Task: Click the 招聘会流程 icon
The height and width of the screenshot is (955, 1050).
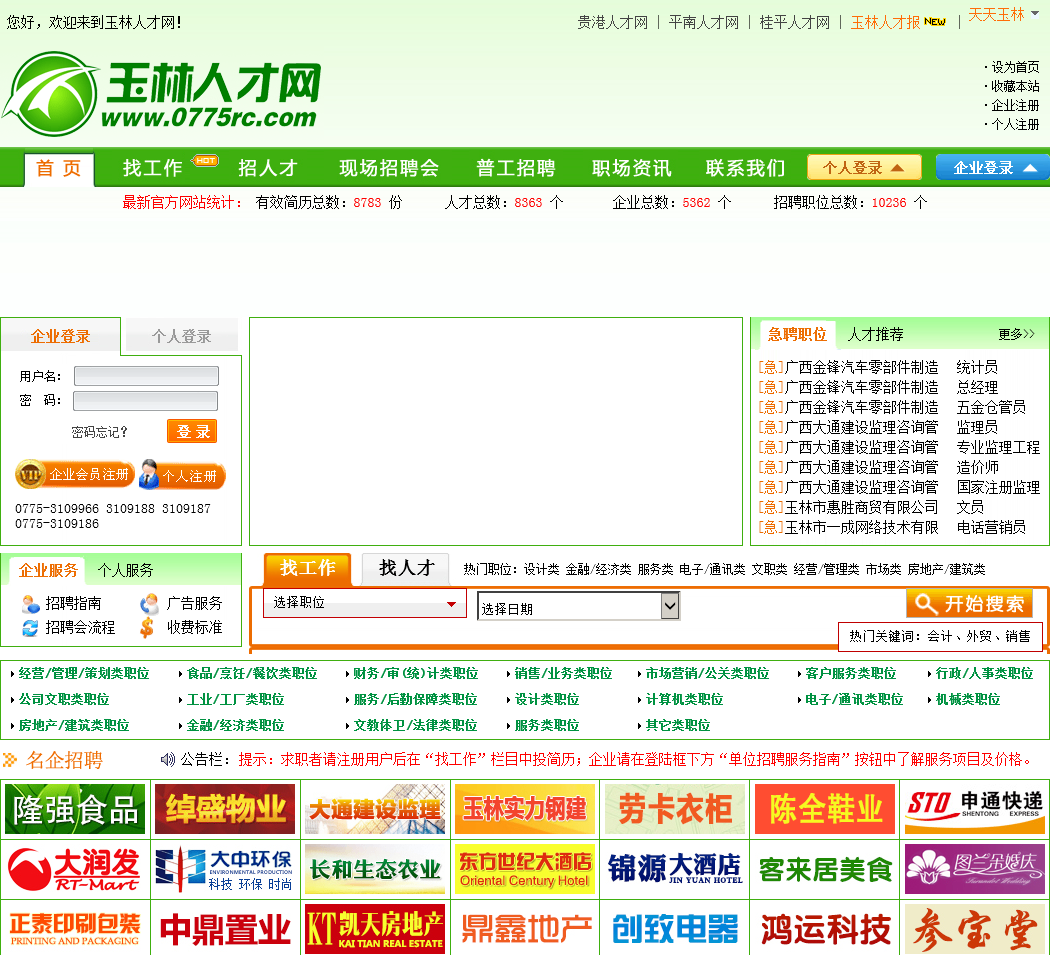Action: click(31, 628)
